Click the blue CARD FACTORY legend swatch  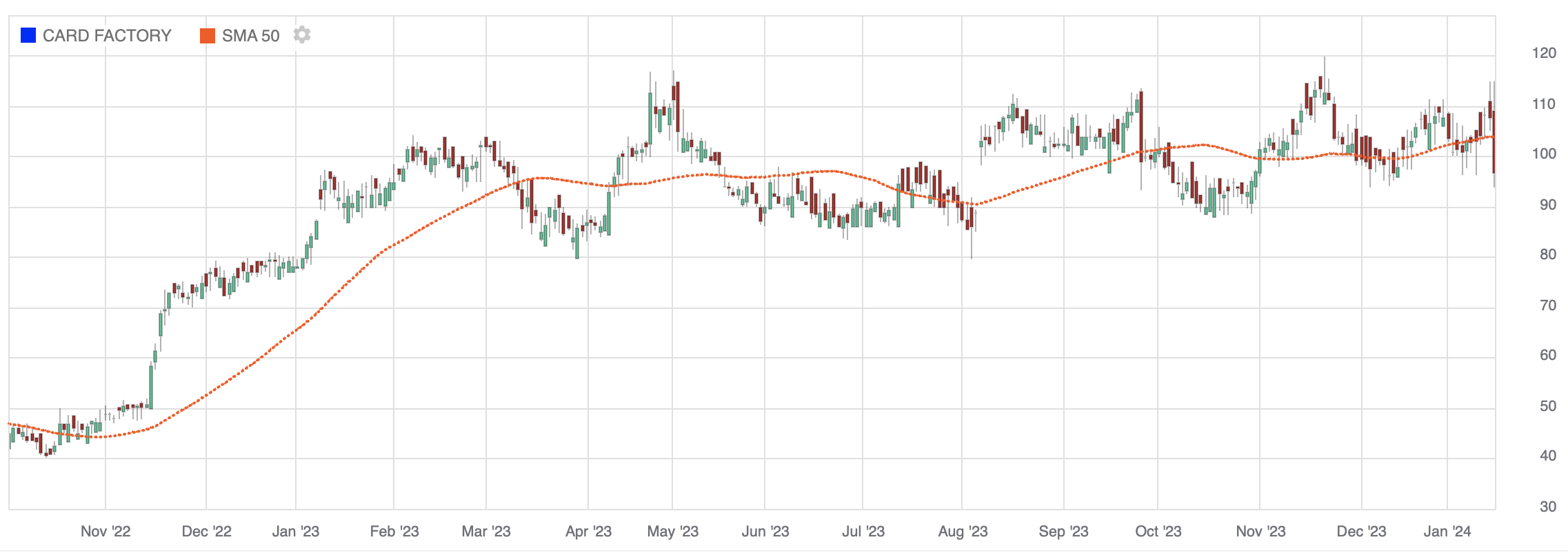point(28,36)
